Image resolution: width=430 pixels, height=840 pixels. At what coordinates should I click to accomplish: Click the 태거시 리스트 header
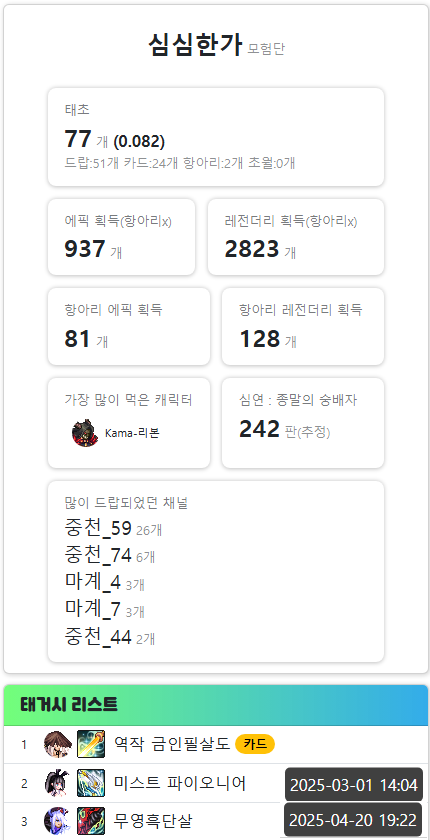point(216,705)
